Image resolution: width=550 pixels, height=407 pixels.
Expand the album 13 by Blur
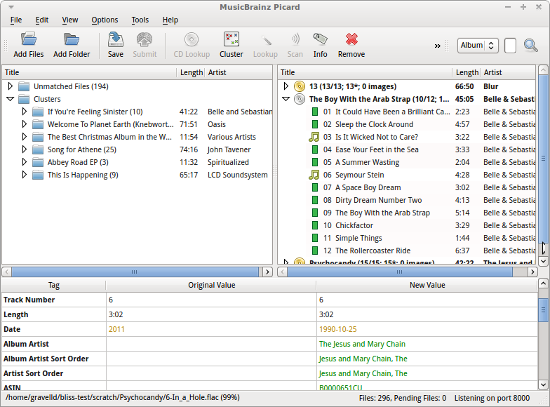click(286, 86)
